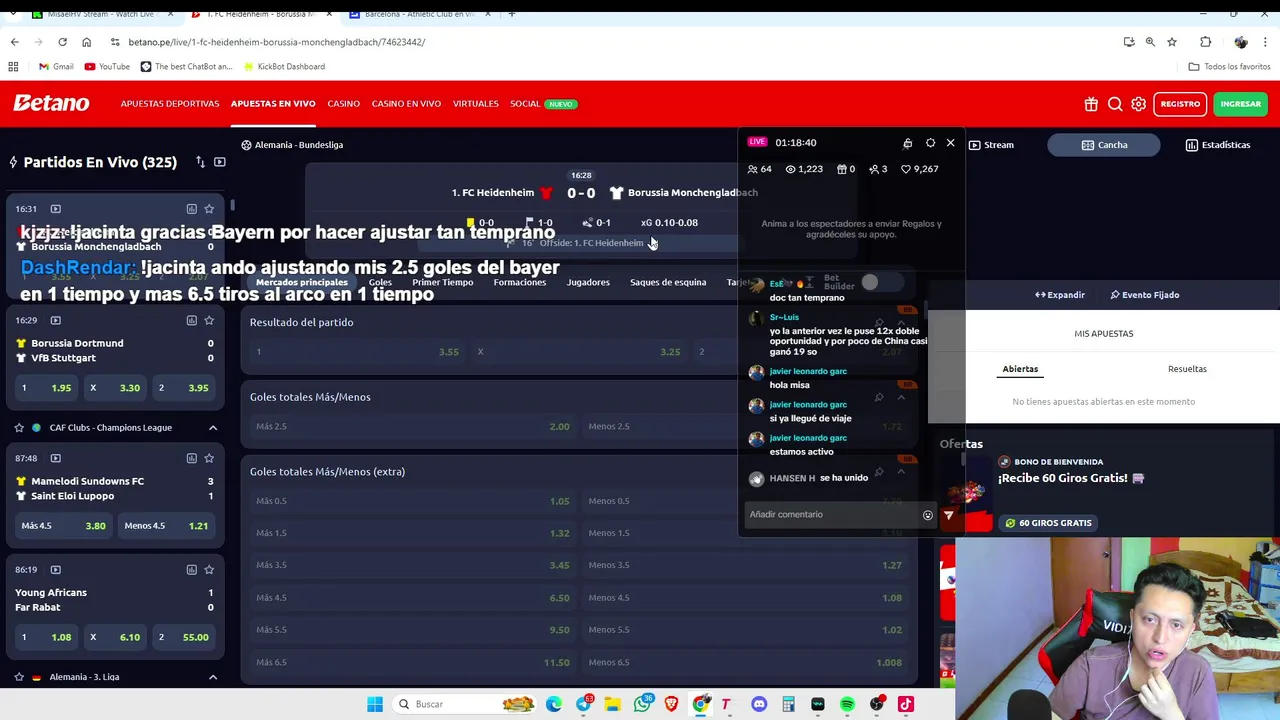Click stream icon on 86:19 match
This screenshot has height=720, width=1280.
(x=55, y=569)
